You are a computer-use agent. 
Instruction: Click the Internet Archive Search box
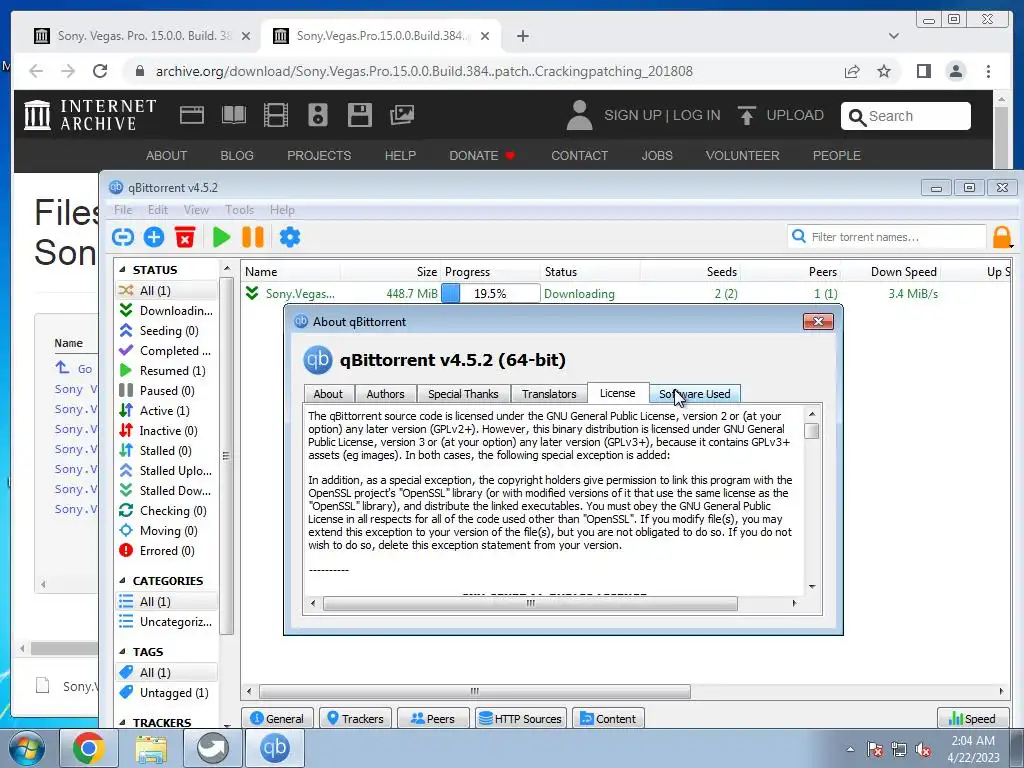pyautogui.click(x=906, y=116)
